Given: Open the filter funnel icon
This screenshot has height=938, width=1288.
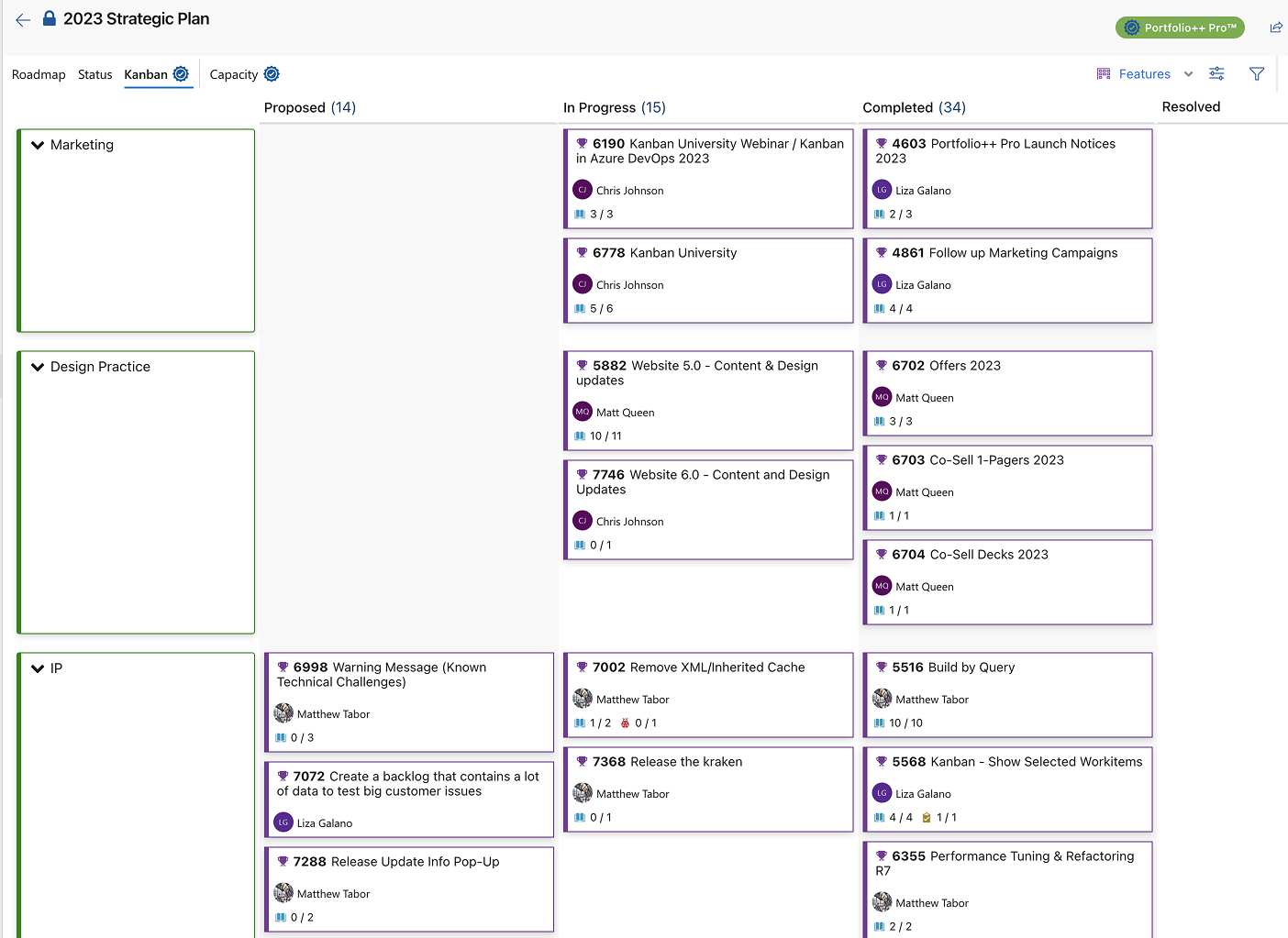Looking at the screenshot, I should 1257,74.
